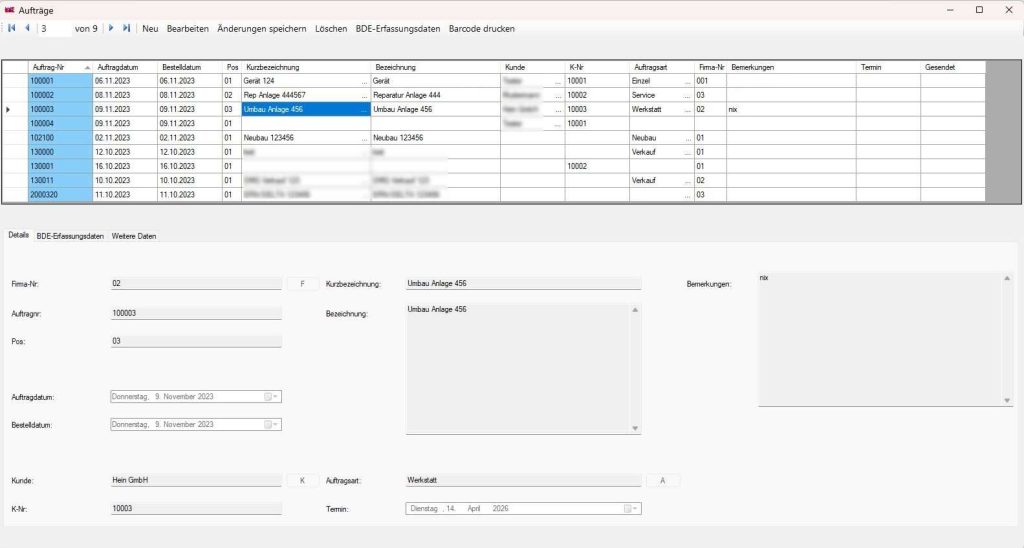Click into the Bemerkungen text area
This screenshot has height=548, width=1024.
click(886, 339)
